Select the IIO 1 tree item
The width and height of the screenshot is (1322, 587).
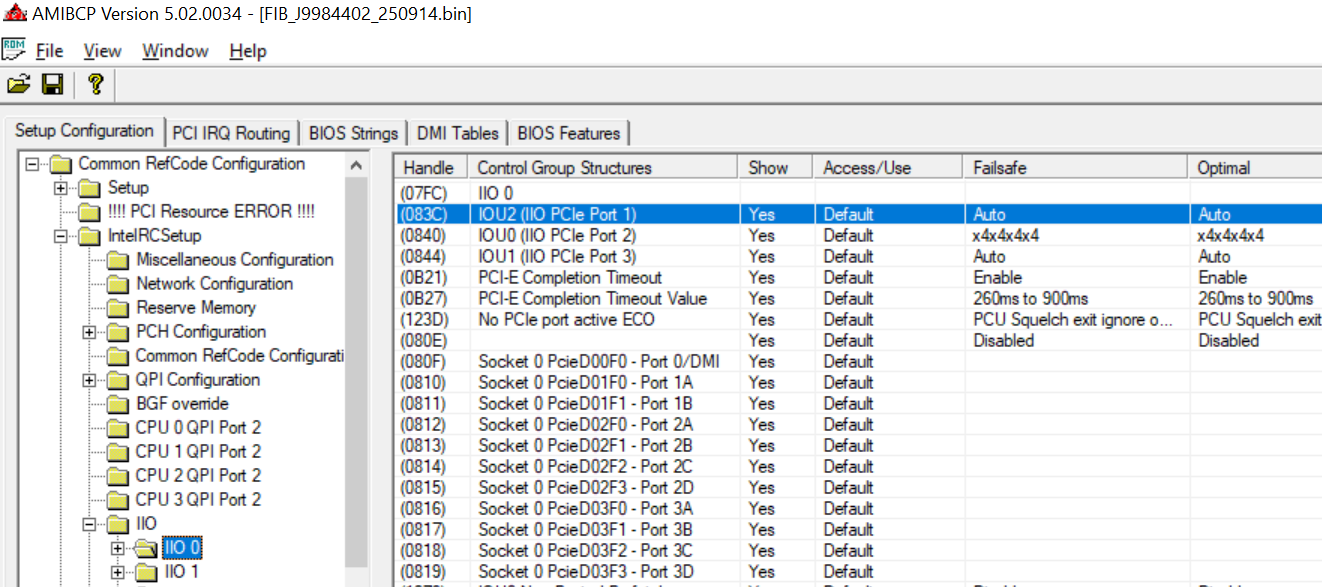point(181,572)
